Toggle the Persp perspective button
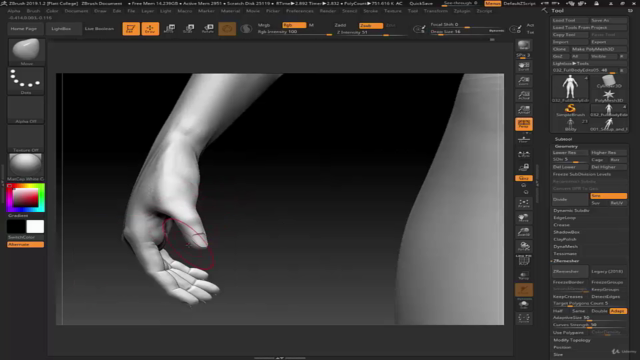640x360 pixels. point(524,124)
